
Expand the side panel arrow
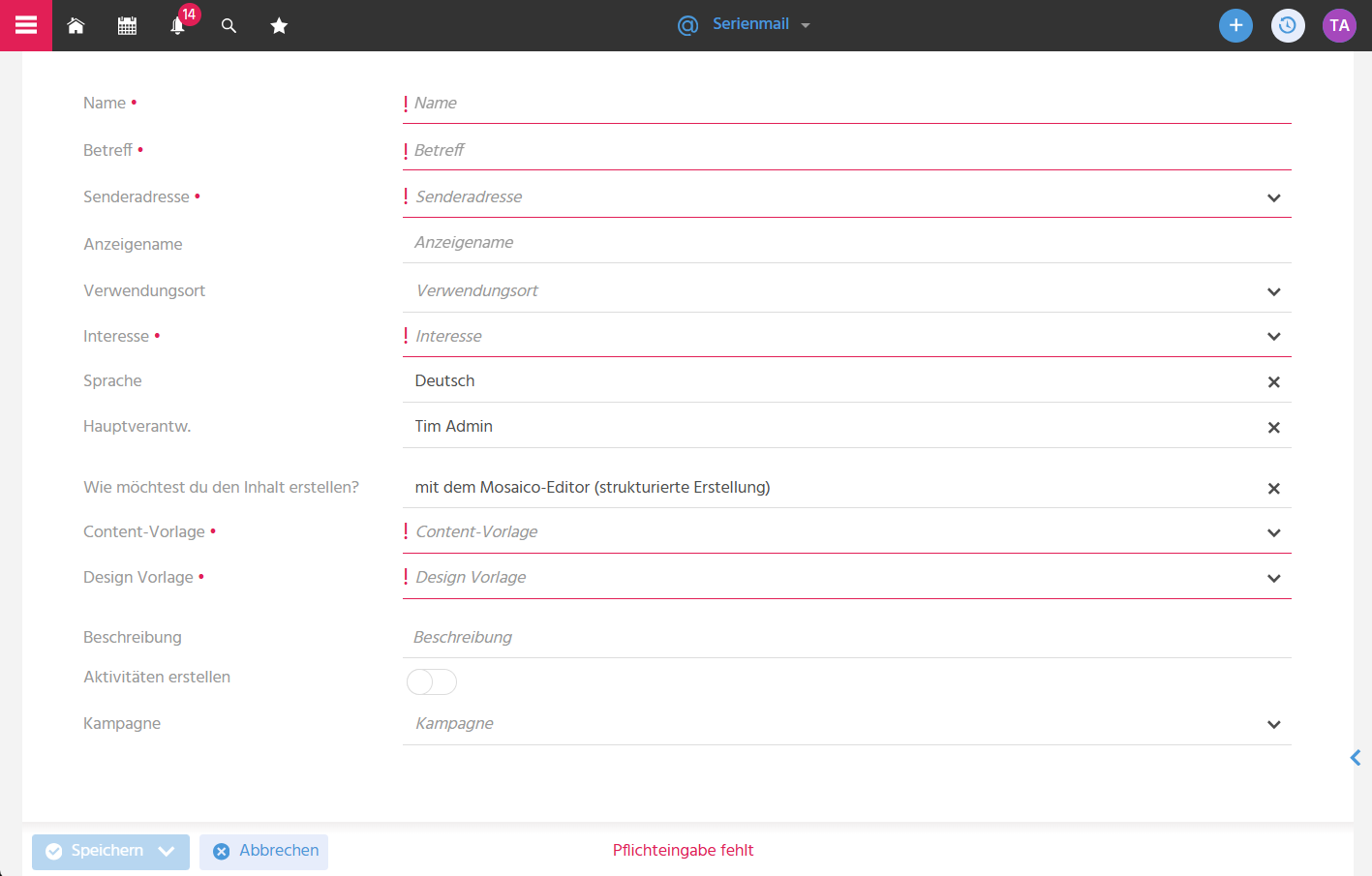pyautogui.click(x=1356, y=758)
